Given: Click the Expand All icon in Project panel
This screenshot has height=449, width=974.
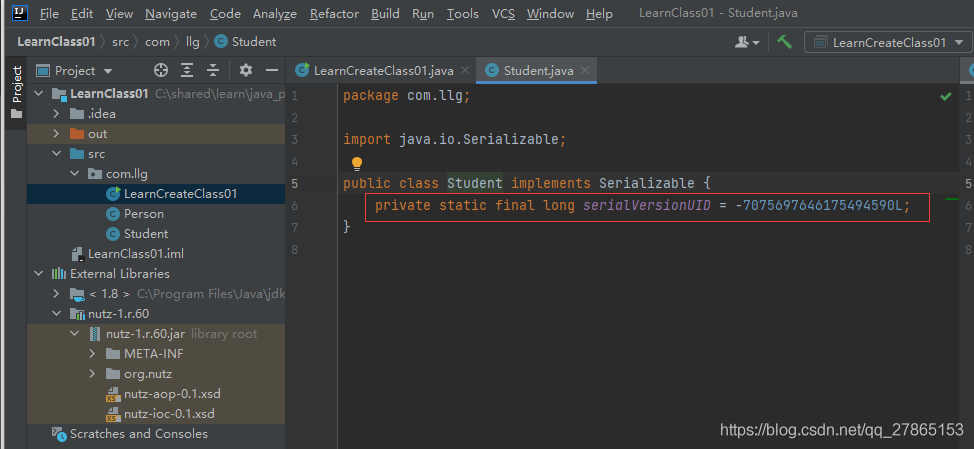Looking at the screenshot, I should pyautogui.click(x=187, y=70).
